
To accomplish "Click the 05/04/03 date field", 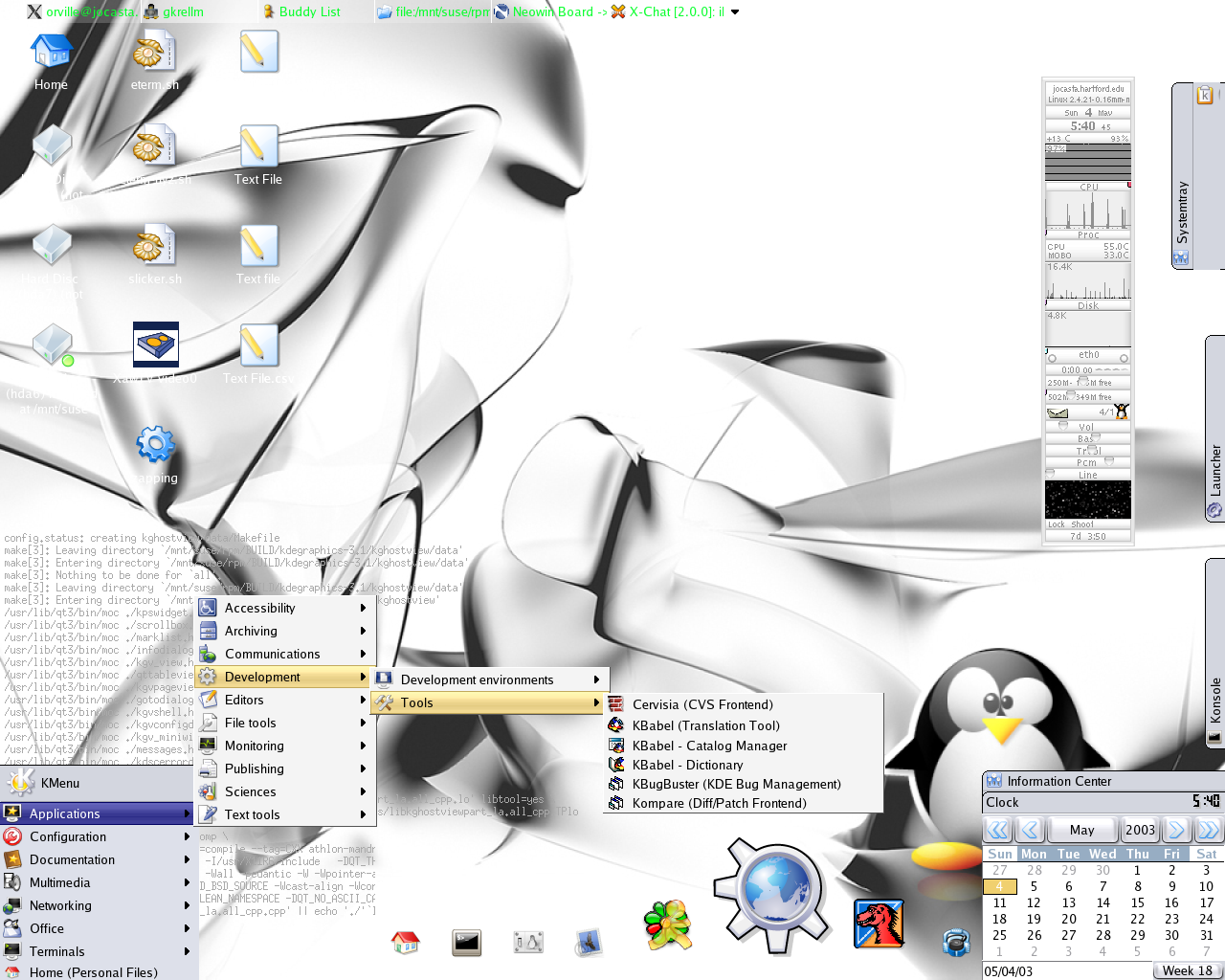I will pyautogui.click(x=1067, y=970).
